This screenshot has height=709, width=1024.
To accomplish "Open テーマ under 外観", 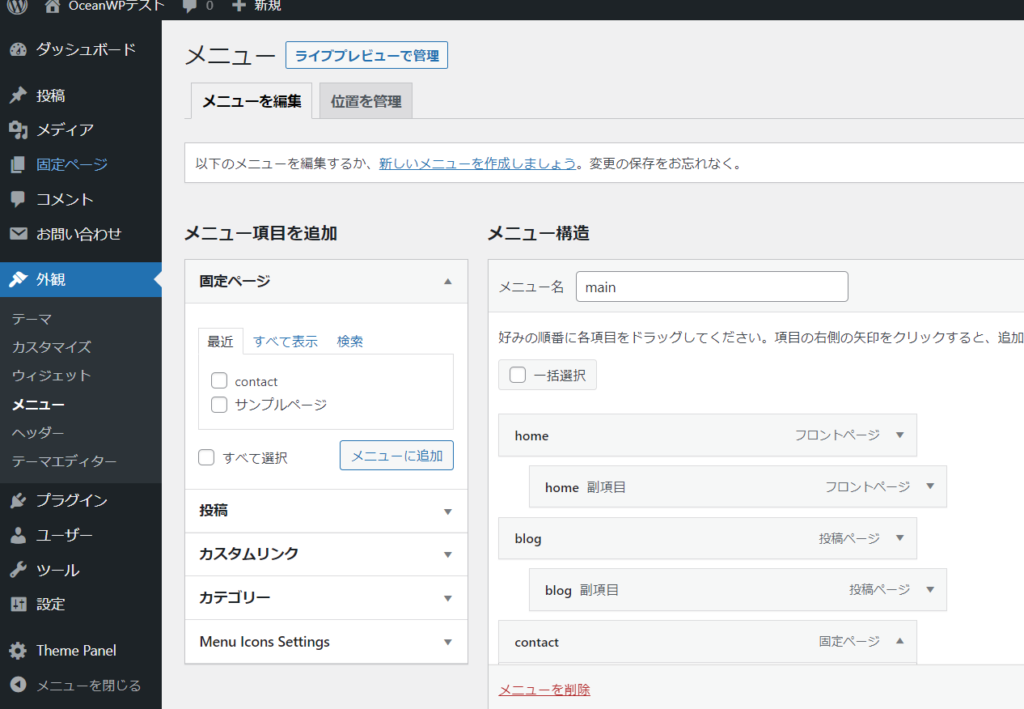I will pos(31,319).
